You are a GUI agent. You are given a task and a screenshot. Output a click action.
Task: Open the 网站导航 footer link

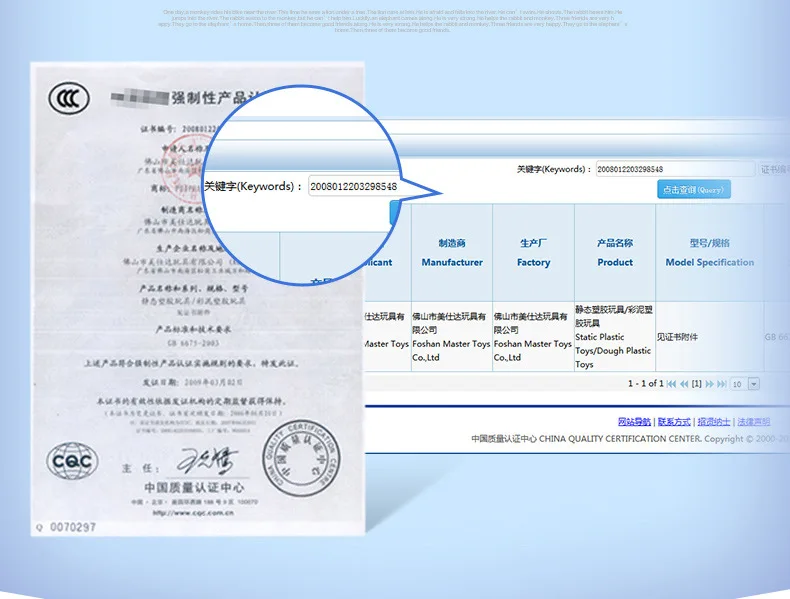click(634, 422)
